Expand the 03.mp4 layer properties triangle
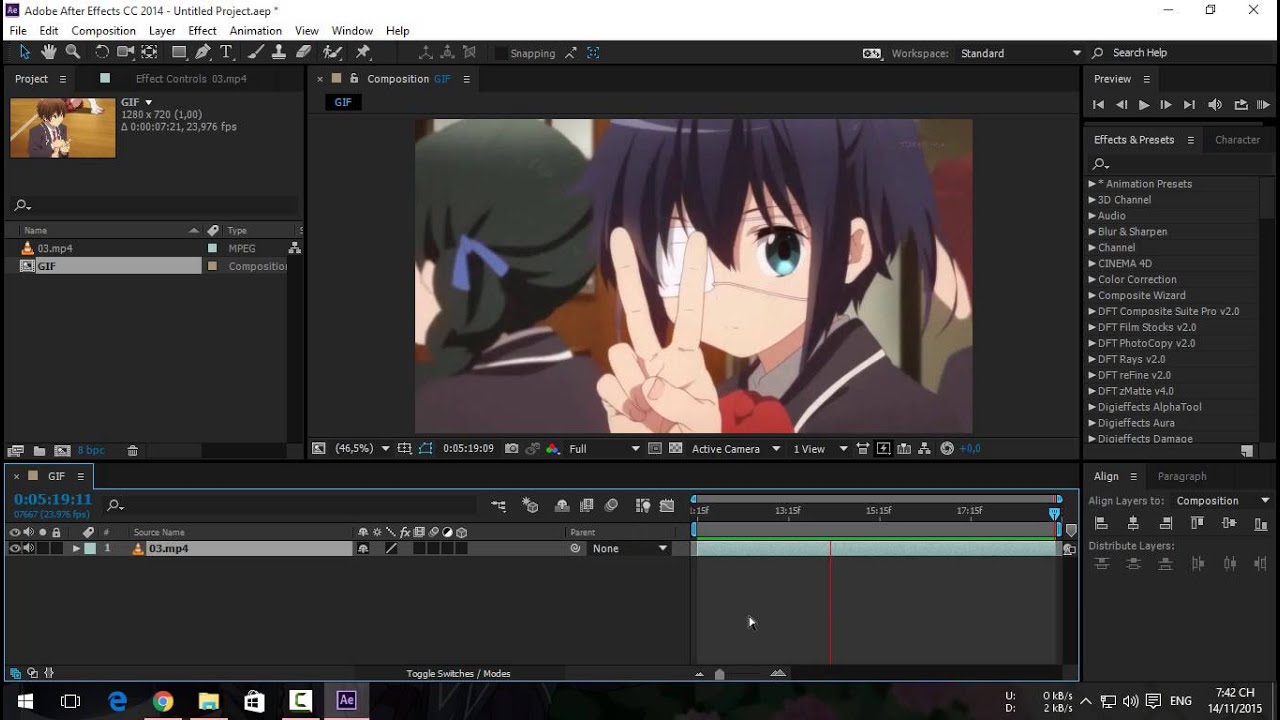This screenshot has width=1280, height=720. click(x=76, y=548)
